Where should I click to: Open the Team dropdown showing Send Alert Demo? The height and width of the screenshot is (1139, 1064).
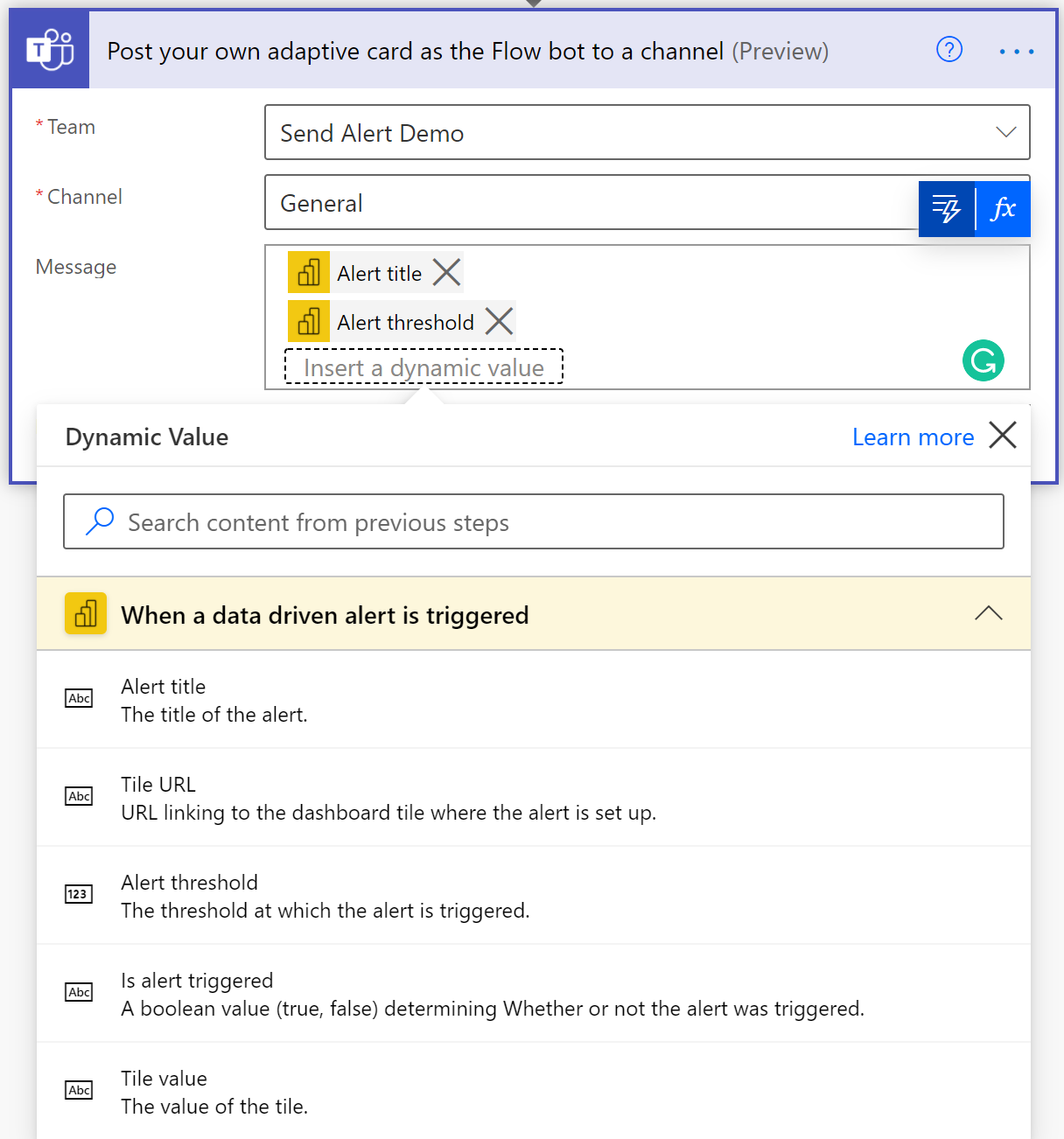coord(1004,132)
